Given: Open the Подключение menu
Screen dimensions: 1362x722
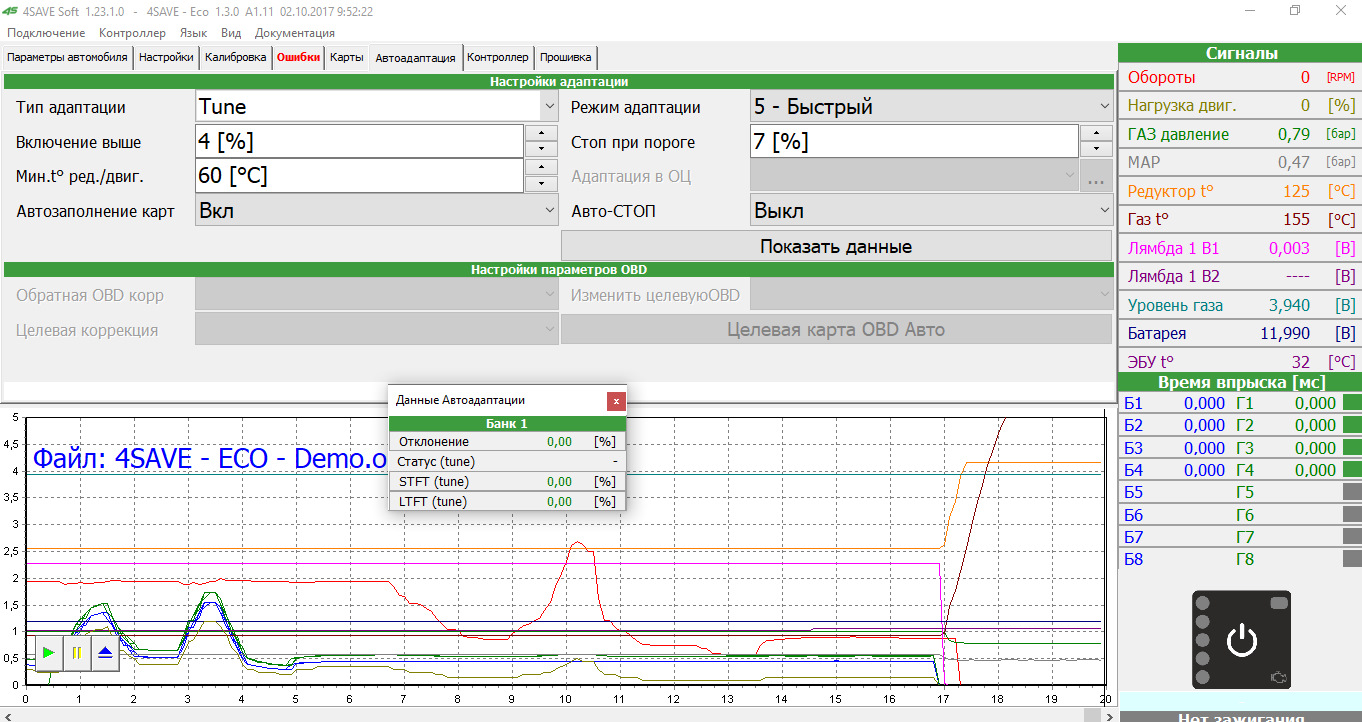Looking at the screenshot, I should 46,33.
